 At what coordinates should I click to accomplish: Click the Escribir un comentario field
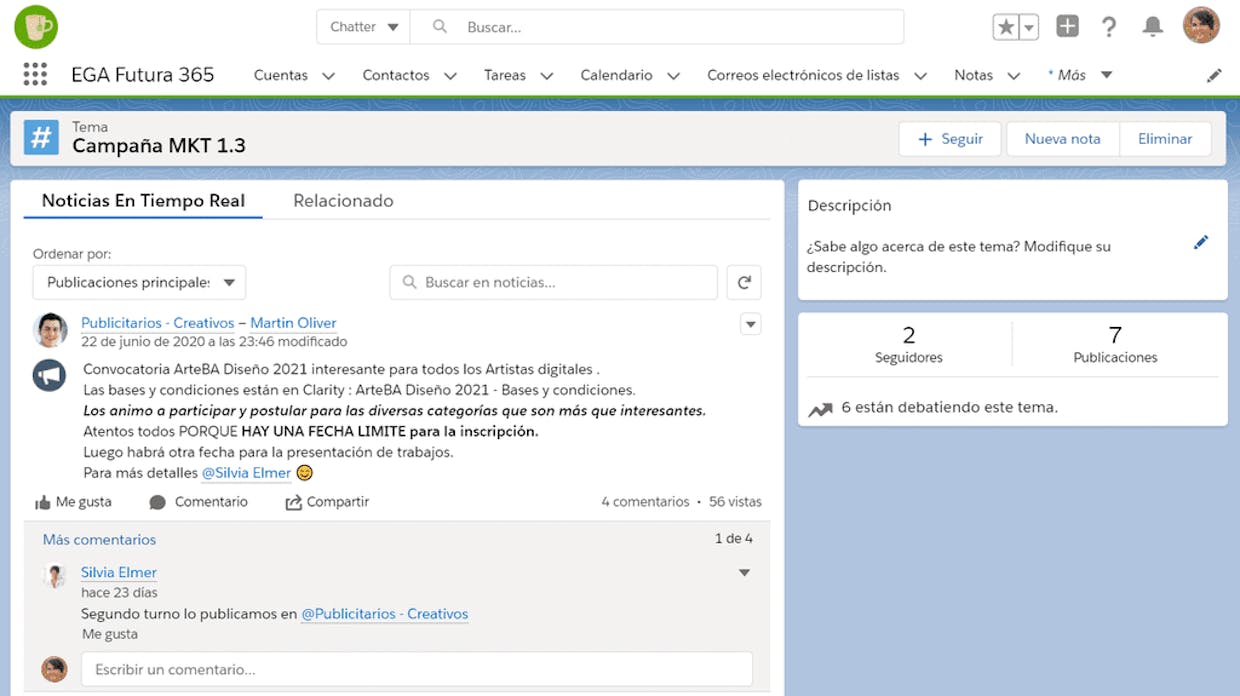coord(417,669)
